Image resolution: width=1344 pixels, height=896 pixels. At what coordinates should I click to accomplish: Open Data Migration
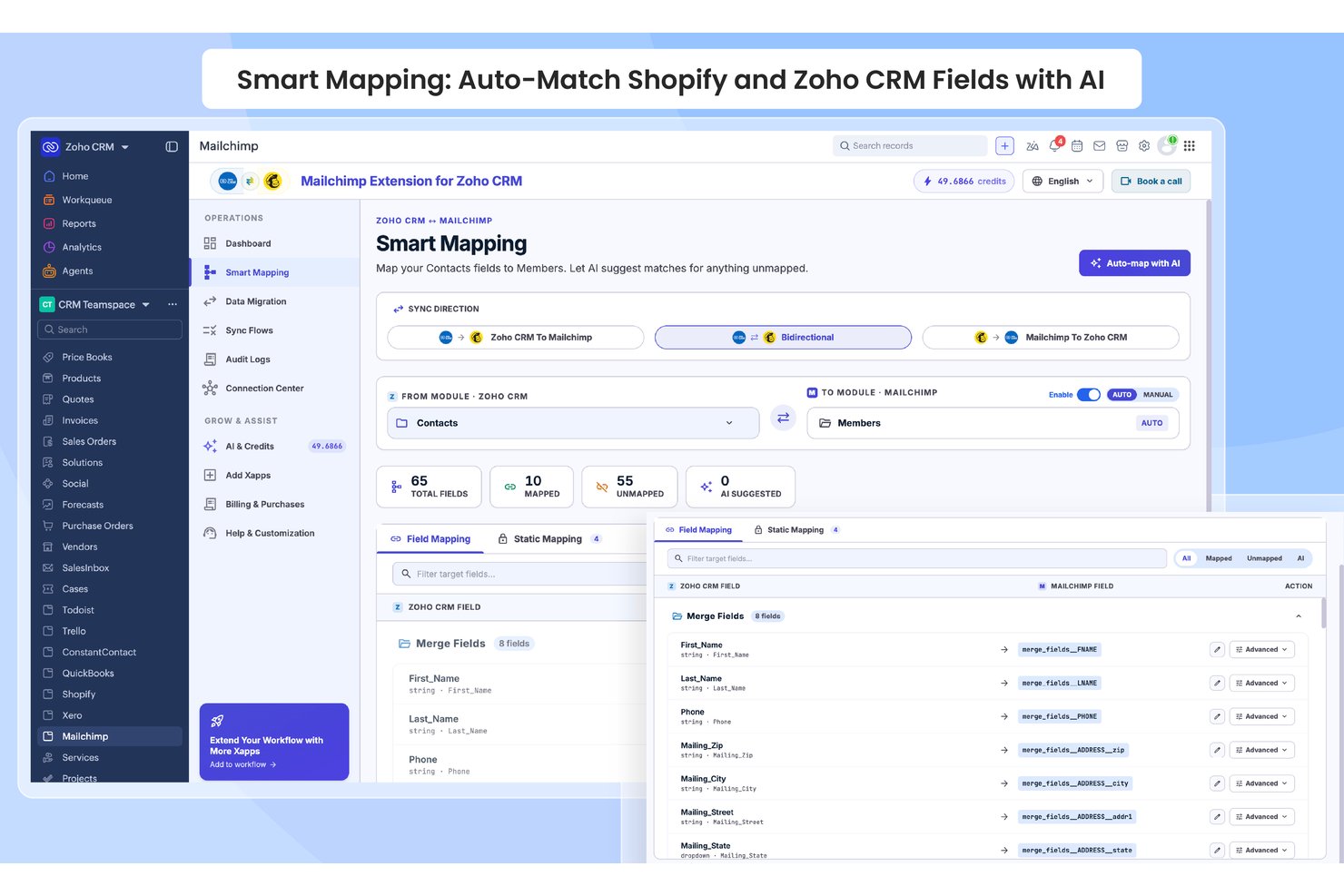pyautogui.click(x=255, y=301)
